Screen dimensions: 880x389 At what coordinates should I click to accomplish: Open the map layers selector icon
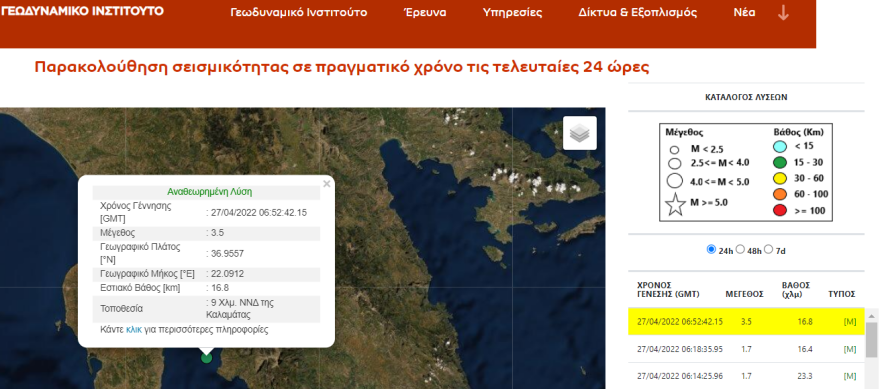pyautogui.click(x=580, y=133)
